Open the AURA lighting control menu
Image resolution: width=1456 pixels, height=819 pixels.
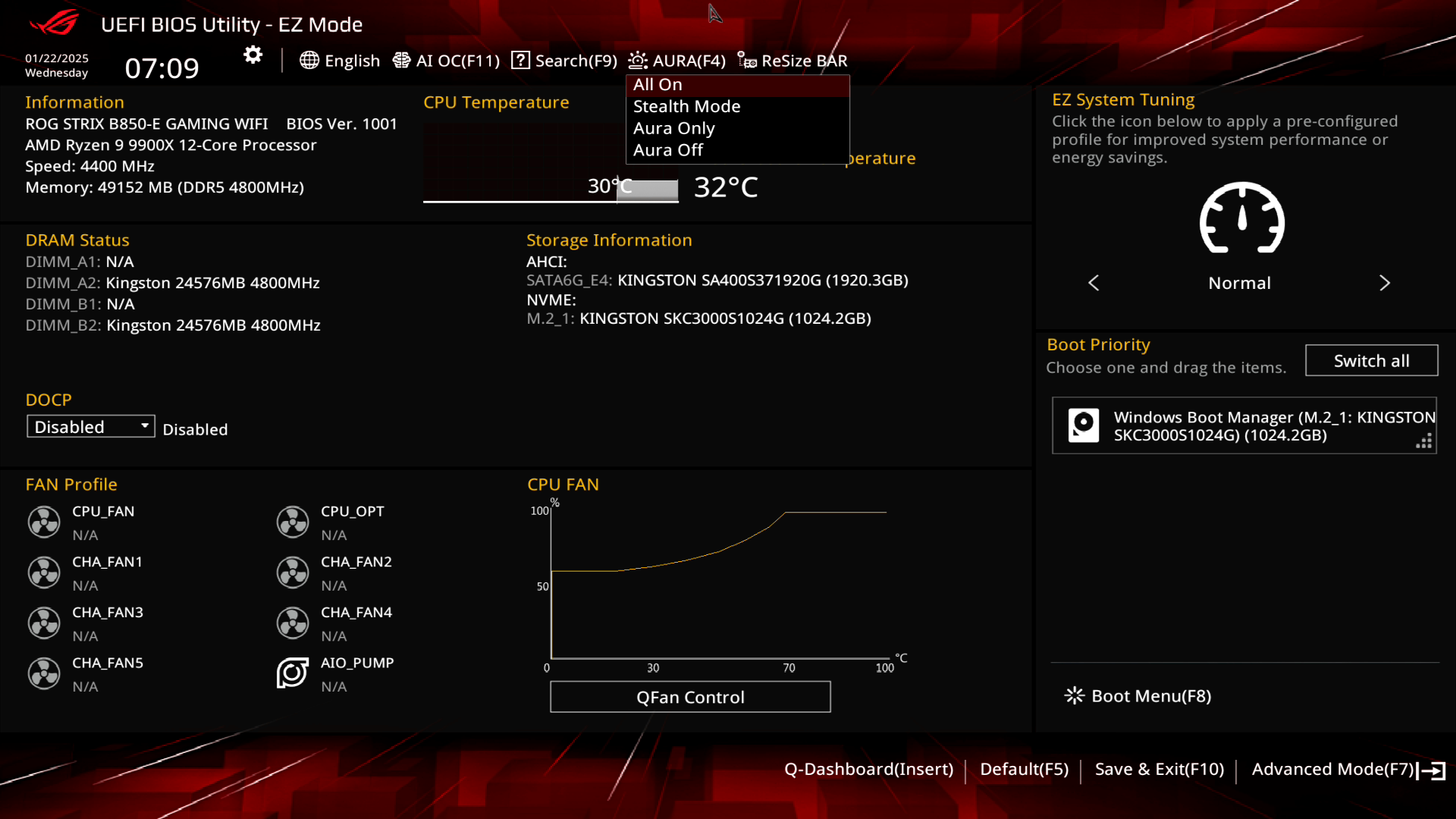point(680,60)
